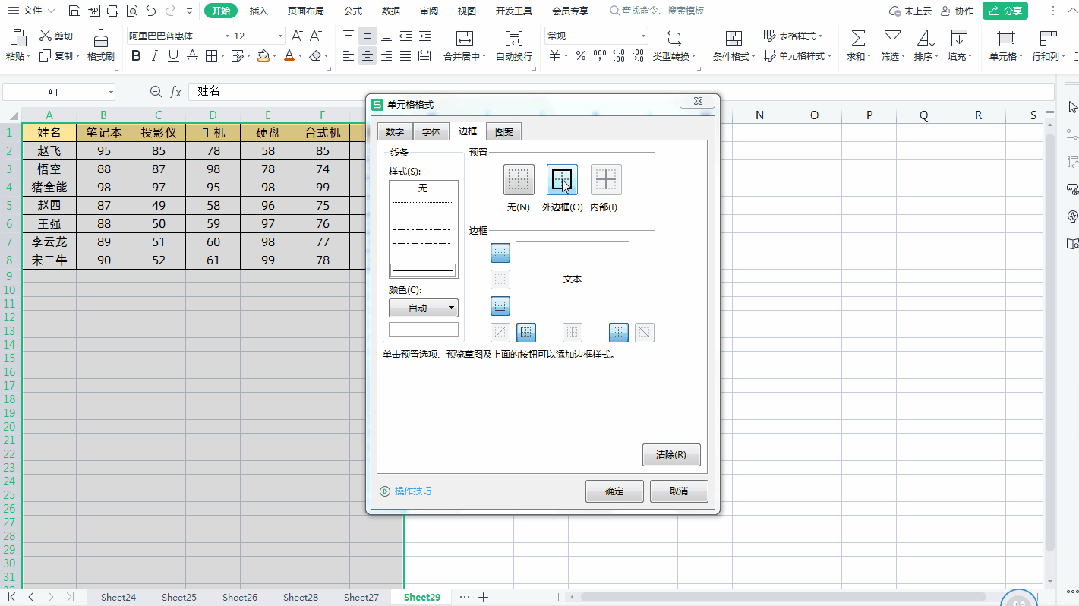This screenshot has height=606, width=1079.
Task: Choose the dotted line style in list
Action: coord(423,202)
